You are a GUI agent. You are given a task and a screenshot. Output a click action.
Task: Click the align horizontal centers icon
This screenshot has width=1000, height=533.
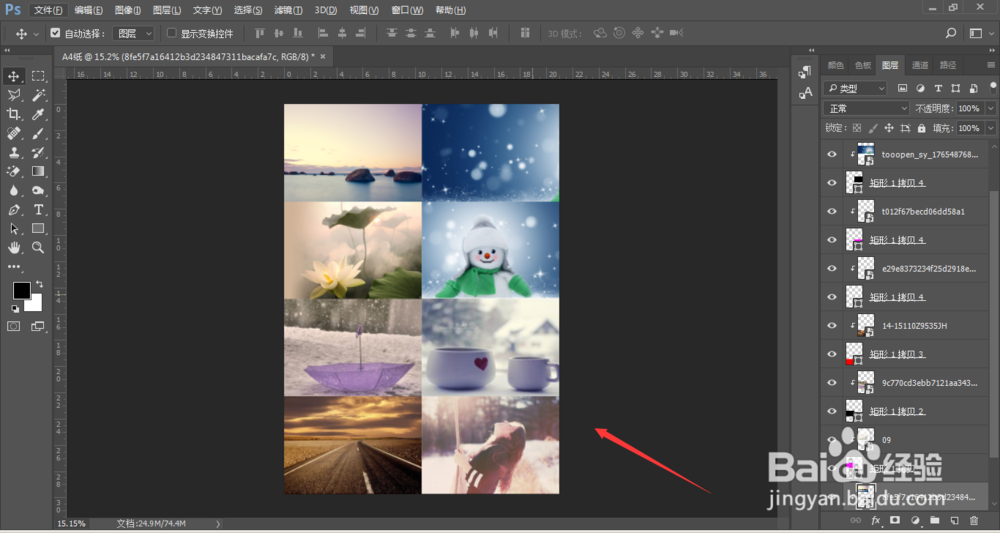click(x=342, y=33)
